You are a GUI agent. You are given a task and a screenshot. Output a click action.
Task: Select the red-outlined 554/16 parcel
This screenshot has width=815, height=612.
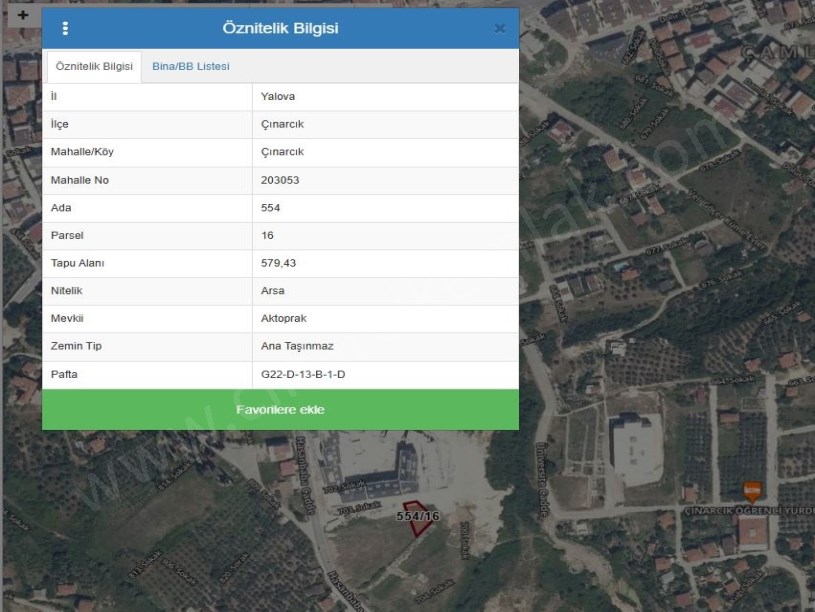[x=412, y=519]
